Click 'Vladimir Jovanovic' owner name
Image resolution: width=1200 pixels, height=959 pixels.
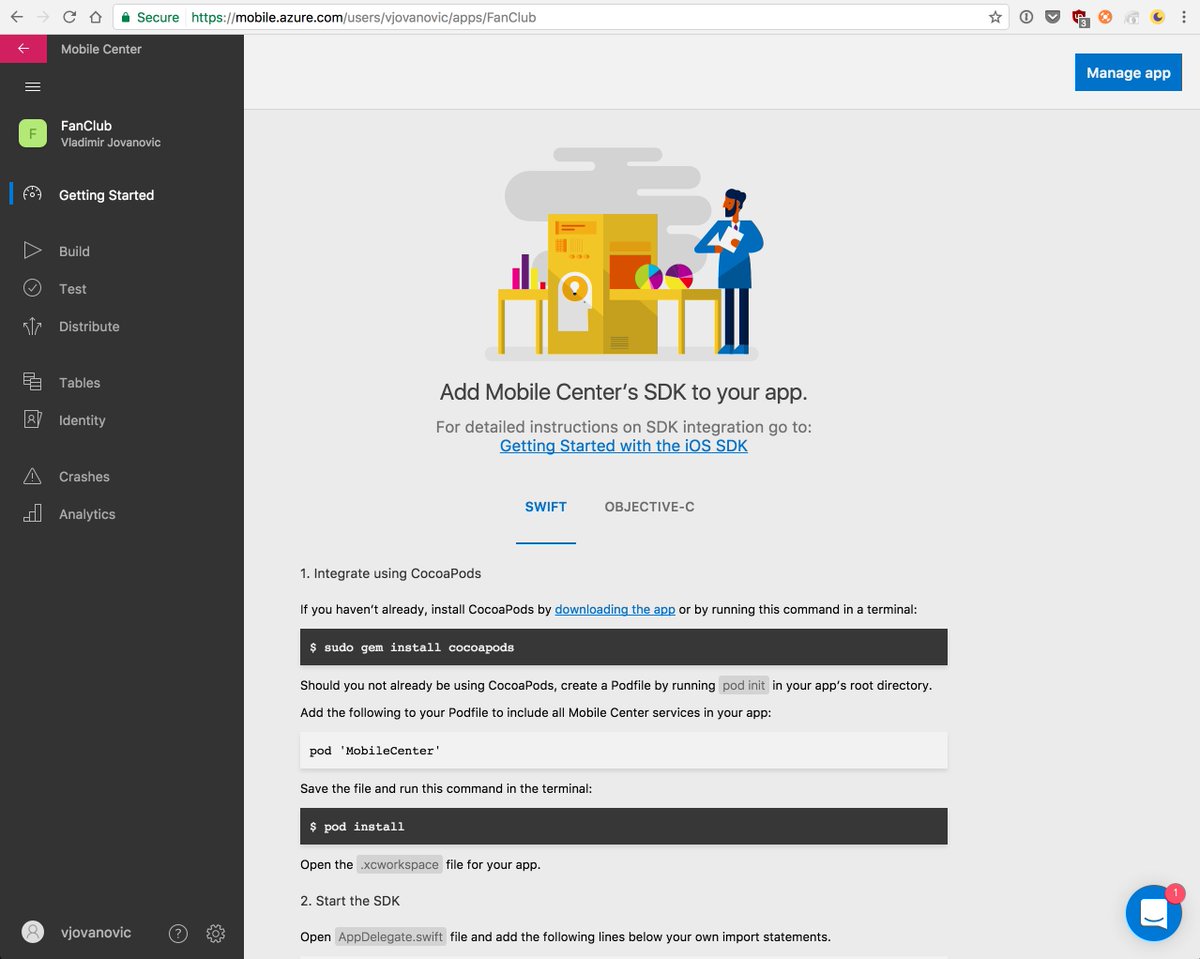coord(111,143)
